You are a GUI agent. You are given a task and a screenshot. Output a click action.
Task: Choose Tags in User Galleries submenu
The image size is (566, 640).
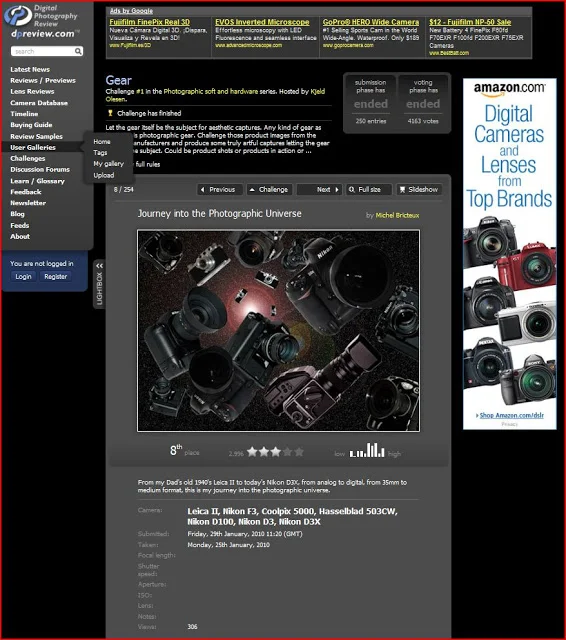tap(100, 153)
